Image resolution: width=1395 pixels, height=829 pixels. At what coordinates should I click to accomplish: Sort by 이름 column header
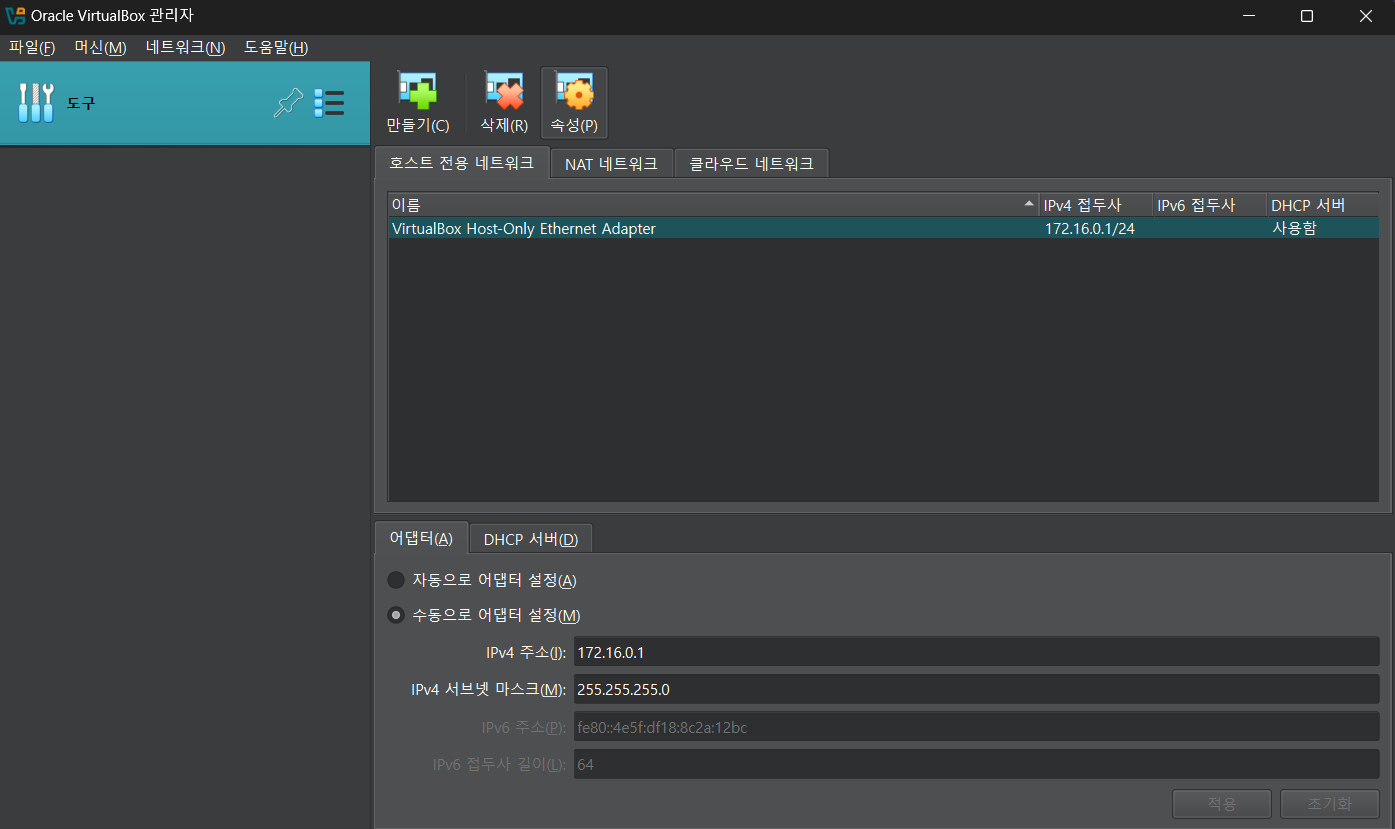(713, 205)
